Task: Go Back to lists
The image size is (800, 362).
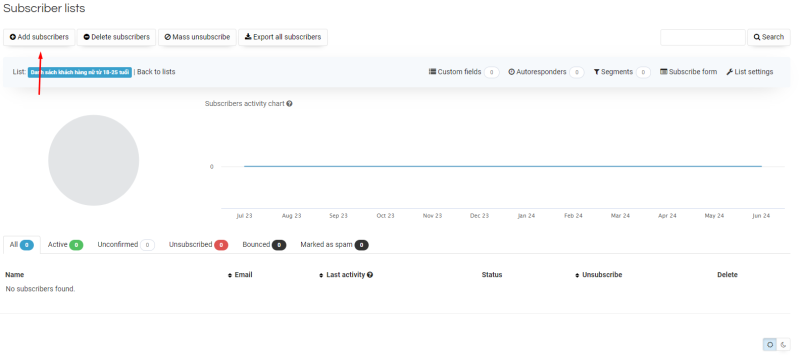Action: [x=156, y=72]
